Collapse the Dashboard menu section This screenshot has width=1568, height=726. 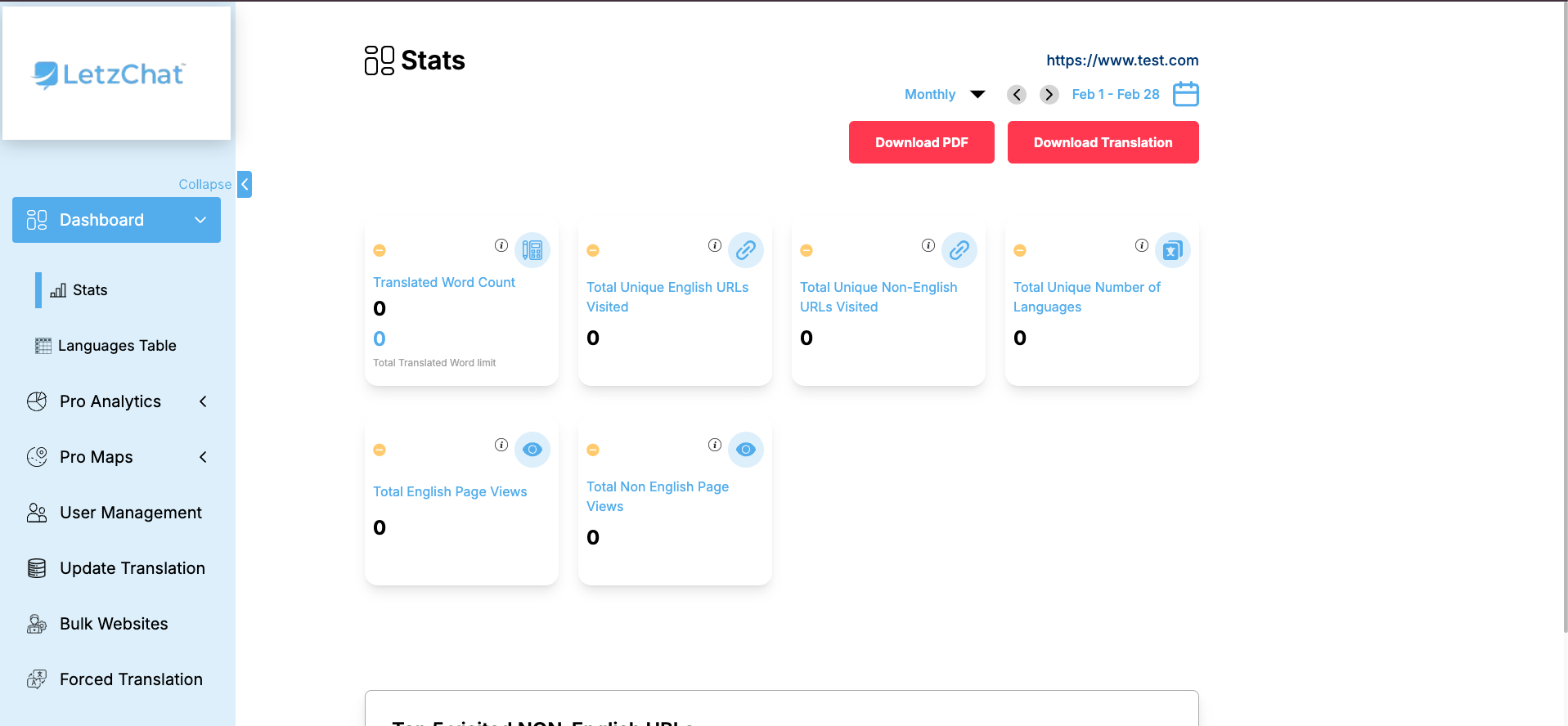point(200,220)
